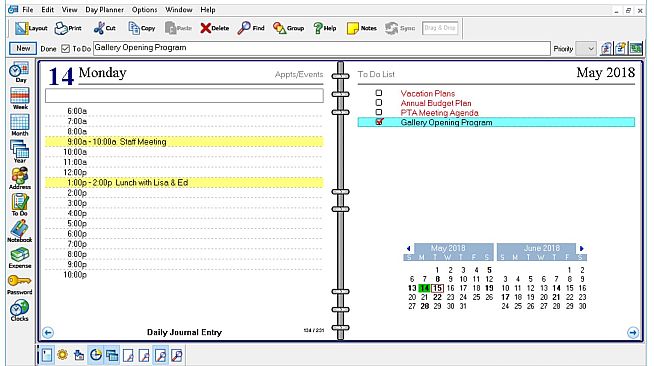Open the Find magnifier tool
Image resolution: width=654 pixels, height=366 pixels.
pyautogui.click(x=251, y=28)
